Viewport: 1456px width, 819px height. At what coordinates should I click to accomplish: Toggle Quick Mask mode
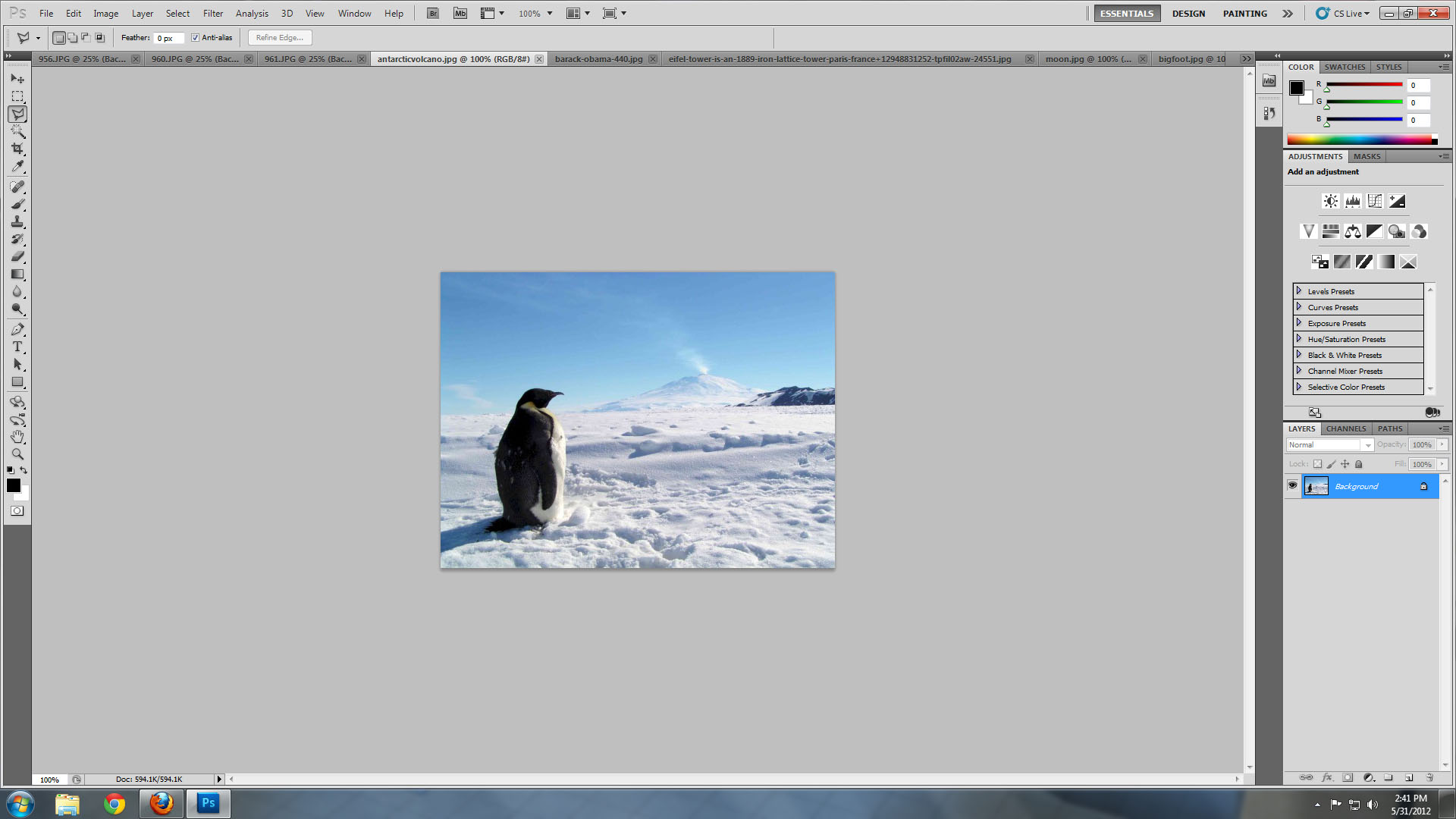[x=17, y=511]
